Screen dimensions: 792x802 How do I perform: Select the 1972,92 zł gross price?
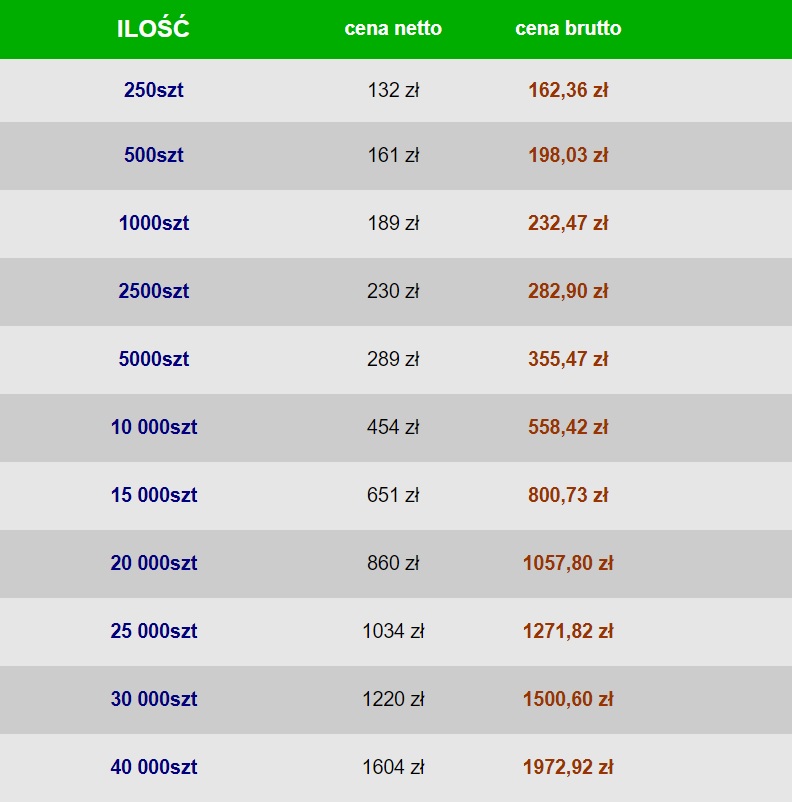click(568, 768)
